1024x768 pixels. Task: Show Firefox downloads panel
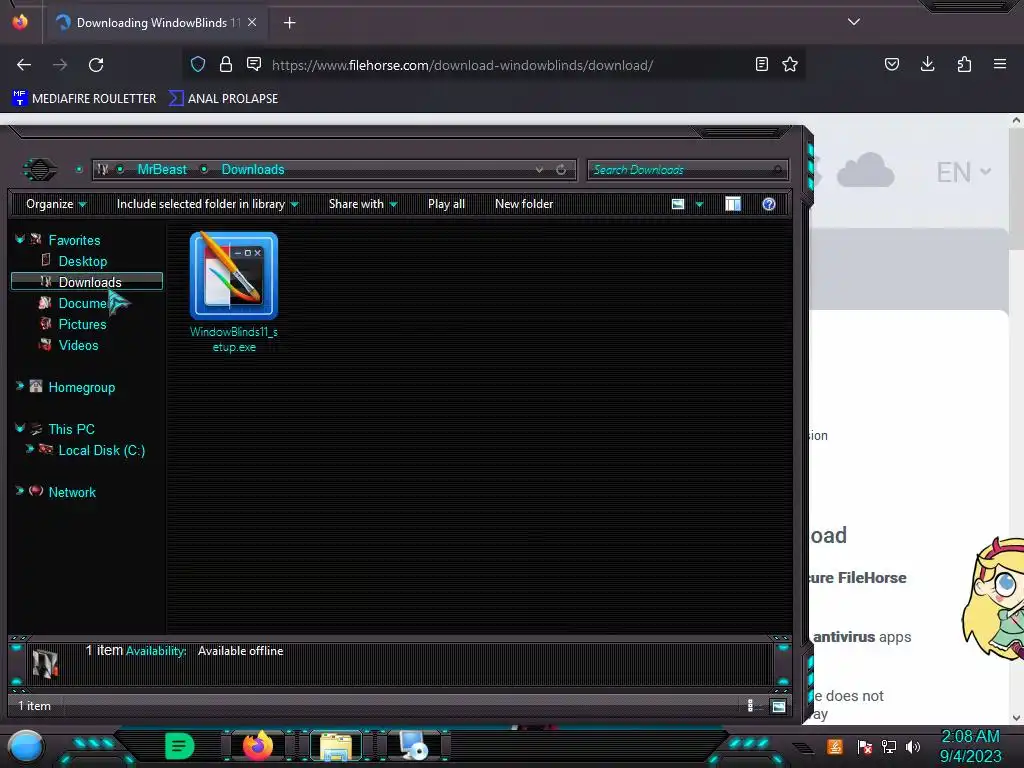click(927, 64)
